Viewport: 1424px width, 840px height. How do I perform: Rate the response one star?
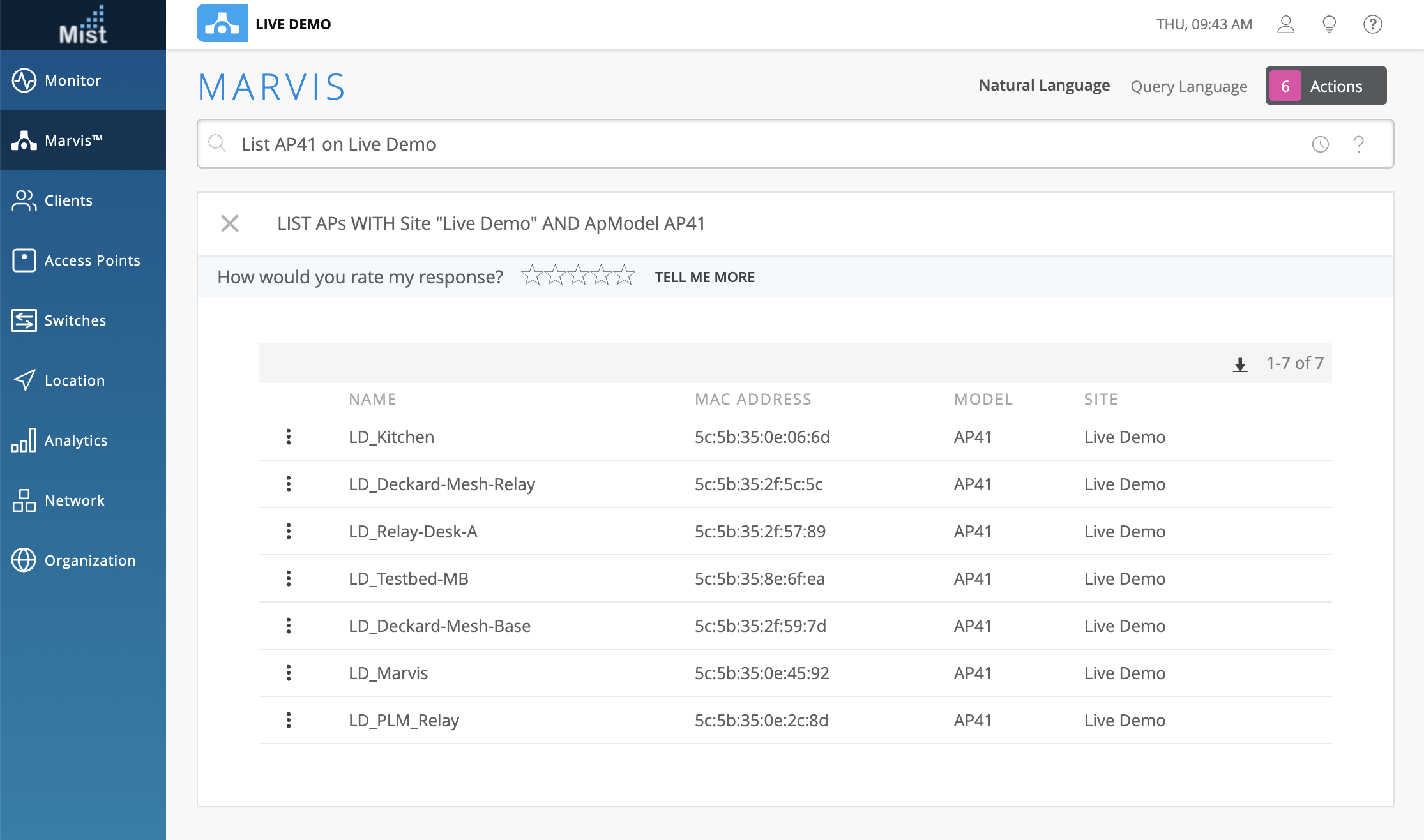(x=532, y=276)
